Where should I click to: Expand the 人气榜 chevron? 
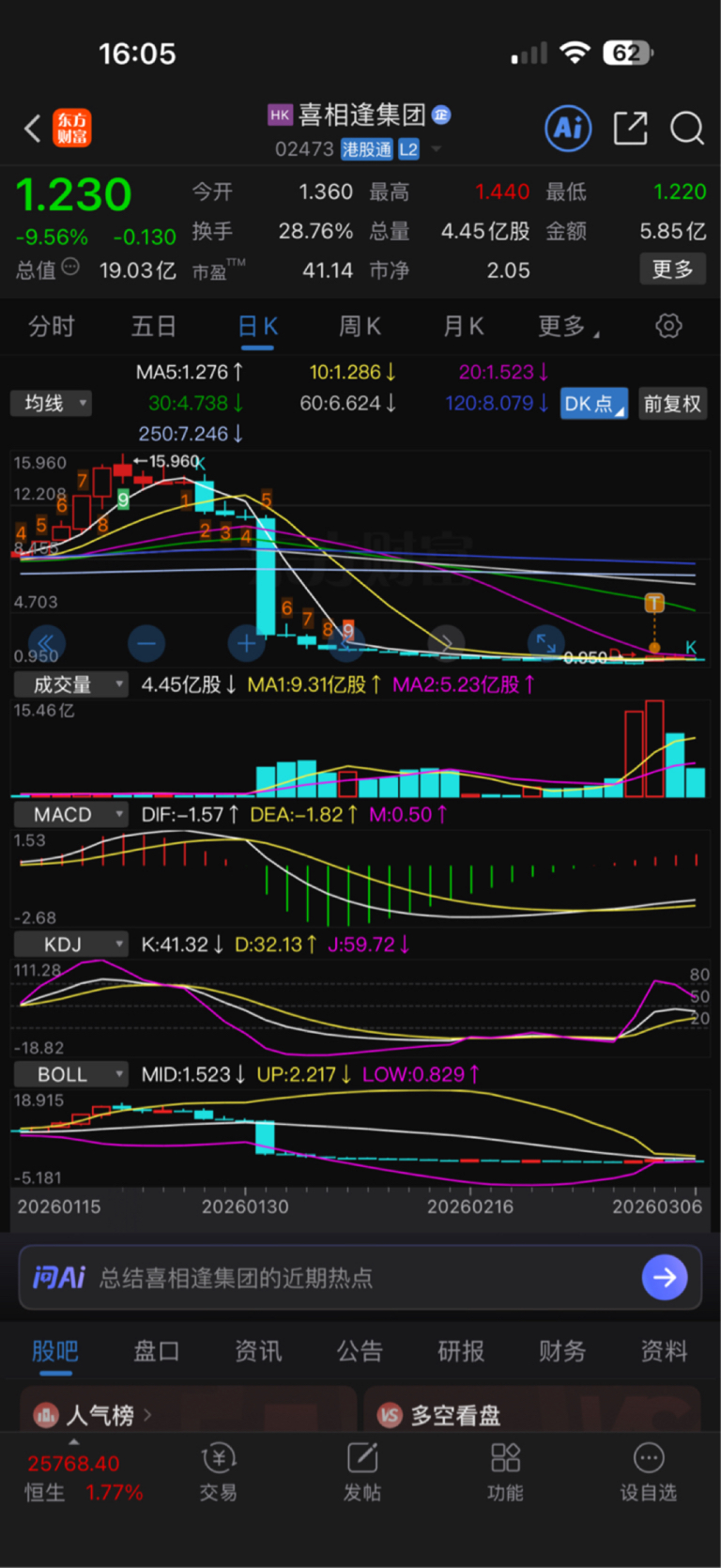(147, 1415)
